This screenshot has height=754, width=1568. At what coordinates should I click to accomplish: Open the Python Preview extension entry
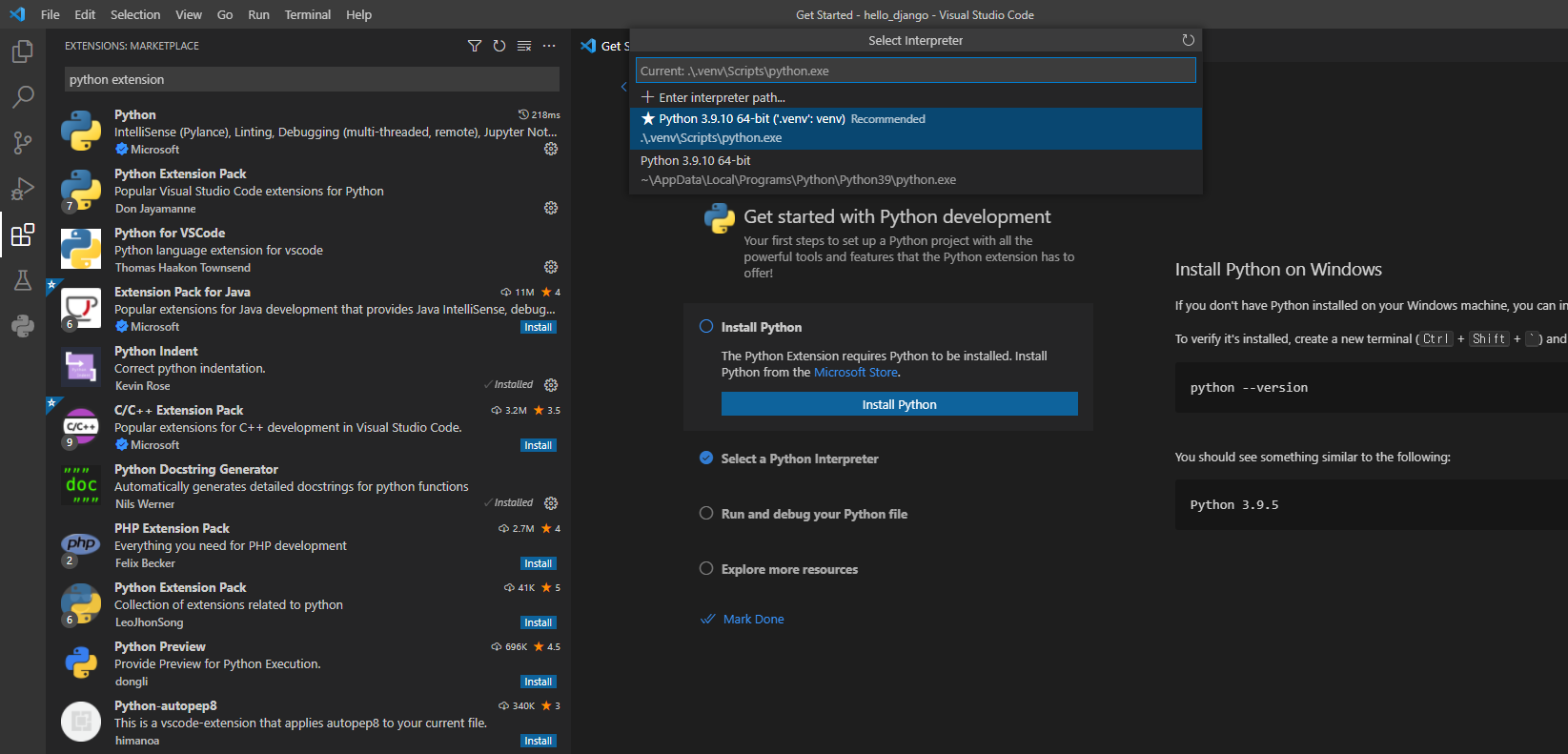coord(309,663)
